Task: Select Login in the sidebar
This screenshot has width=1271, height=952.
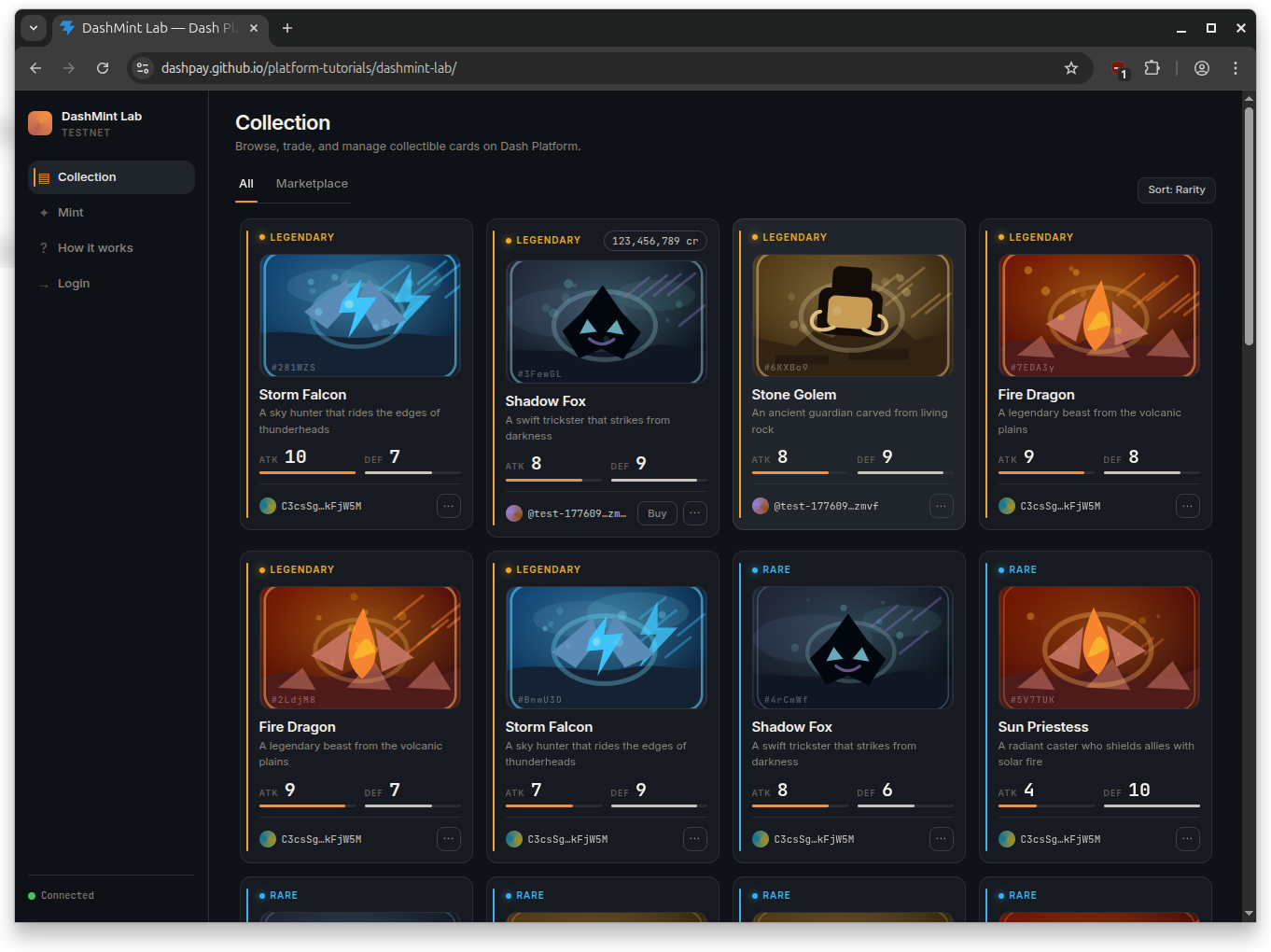Action: 111,284
